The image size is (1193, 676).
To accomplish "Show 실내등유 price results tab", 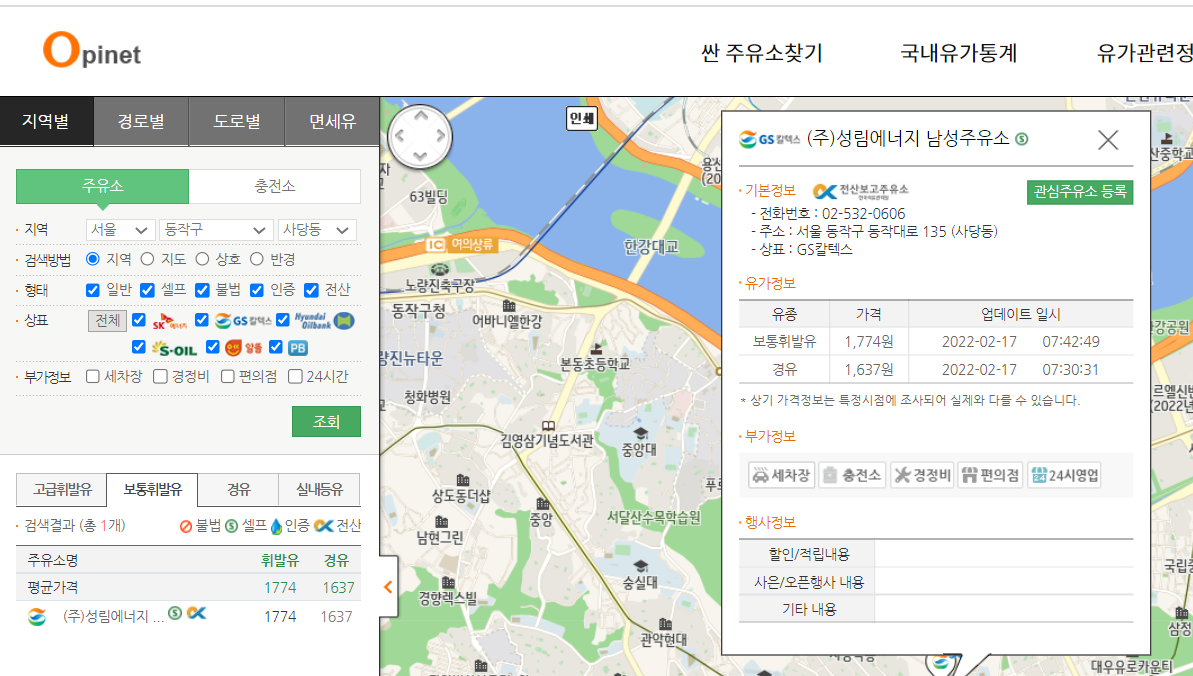I will 320,489.
